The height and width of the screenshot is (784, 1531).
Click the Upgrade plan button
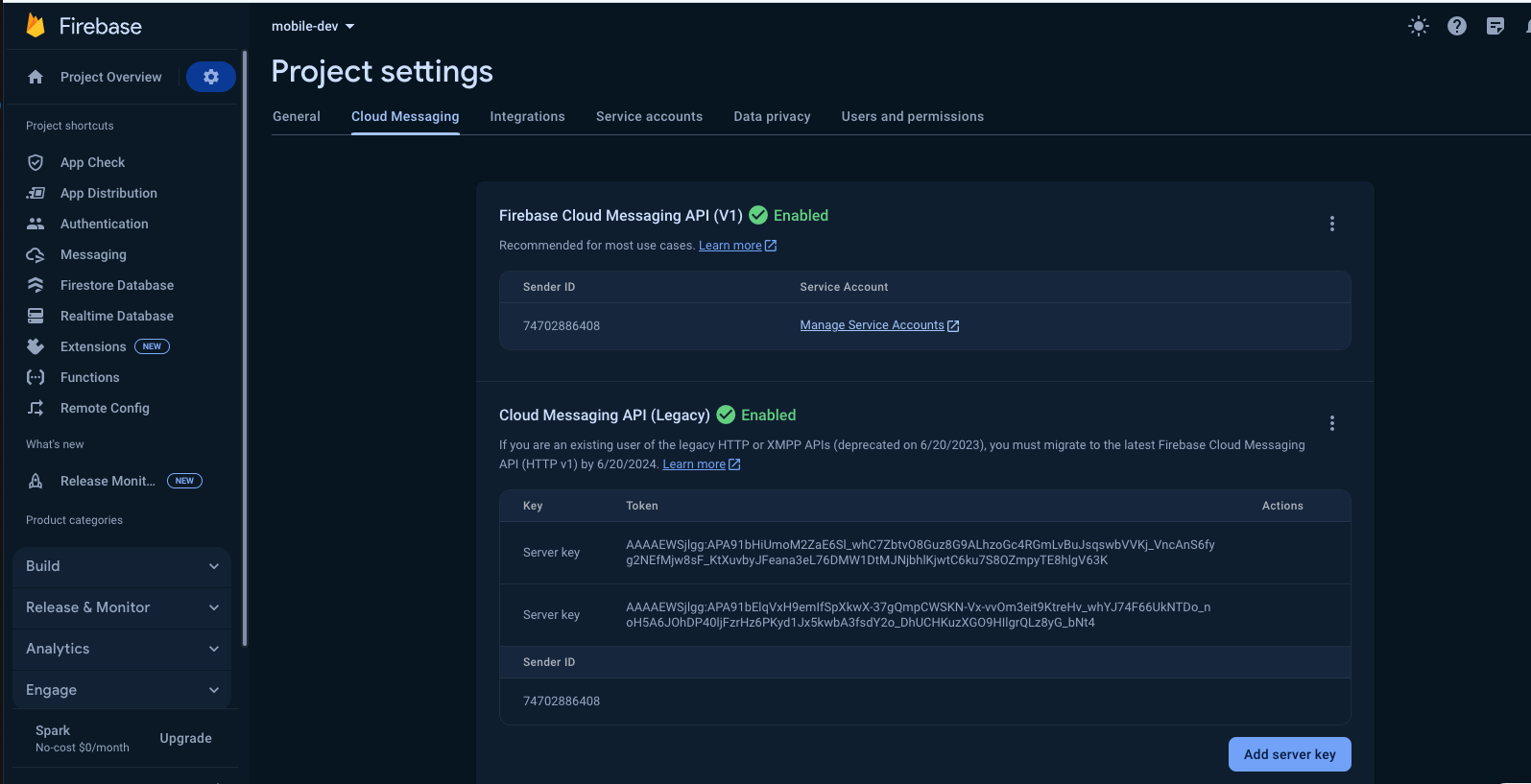[x=185, y=738]
